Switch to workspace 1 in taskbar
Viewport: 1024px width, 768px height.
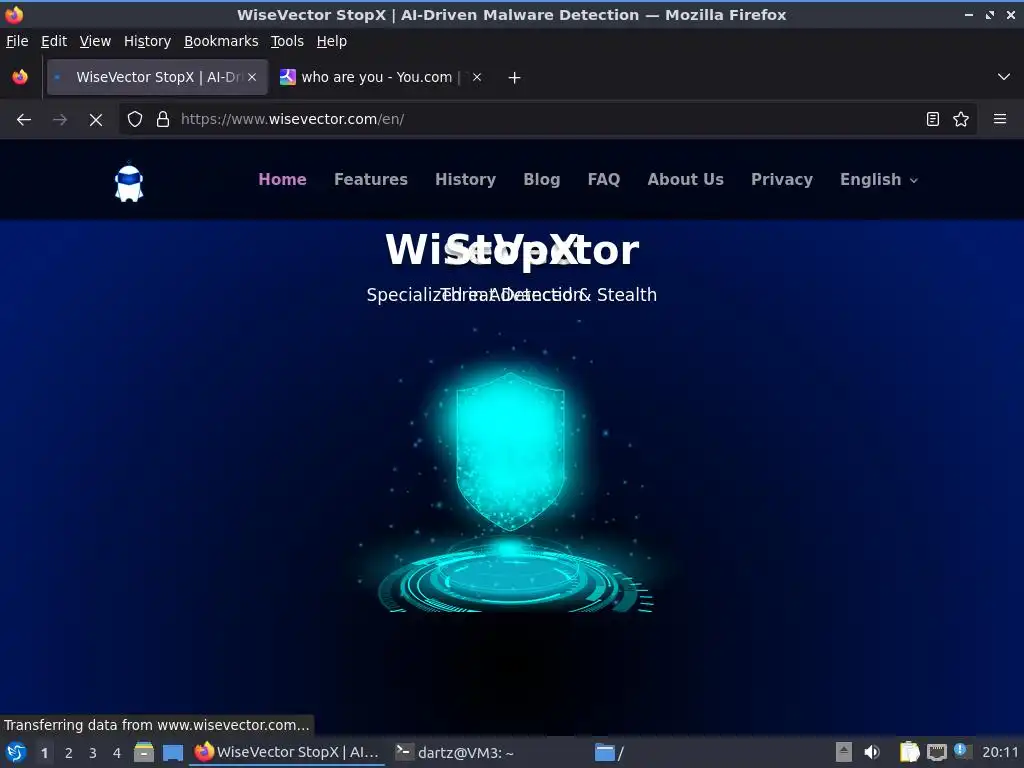44,753
